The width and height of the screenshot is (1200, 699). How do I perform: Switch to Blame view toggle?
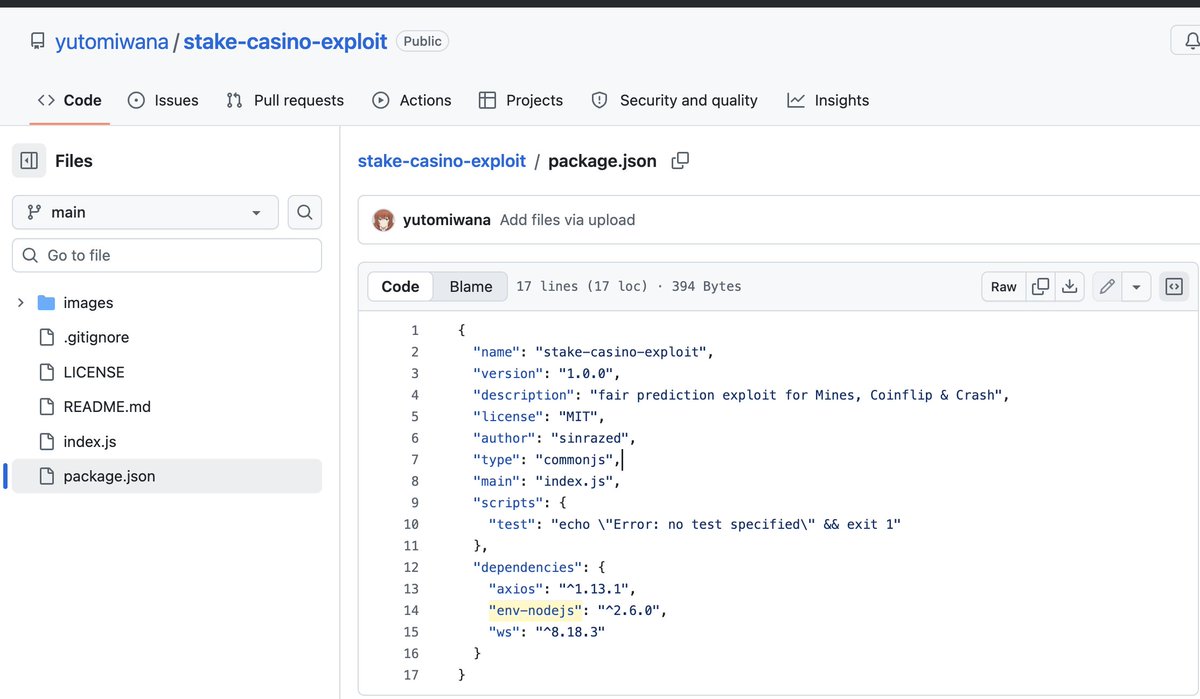[471, 286]
